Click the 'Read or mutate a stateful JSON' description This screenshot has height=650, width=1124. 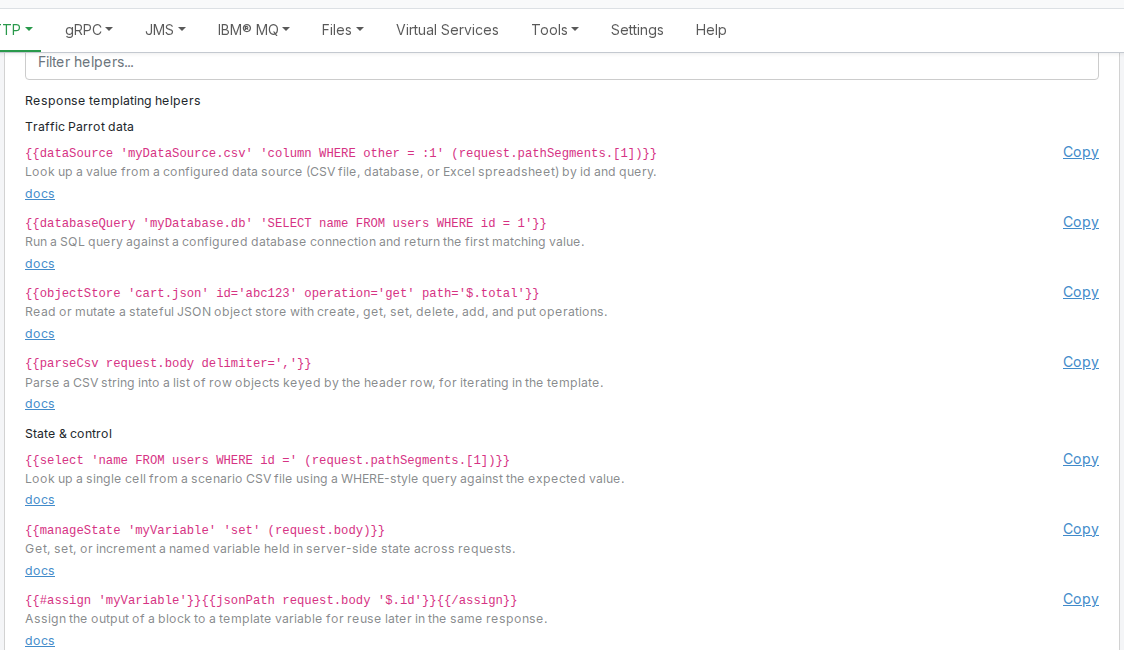click(x=316, y=312)
